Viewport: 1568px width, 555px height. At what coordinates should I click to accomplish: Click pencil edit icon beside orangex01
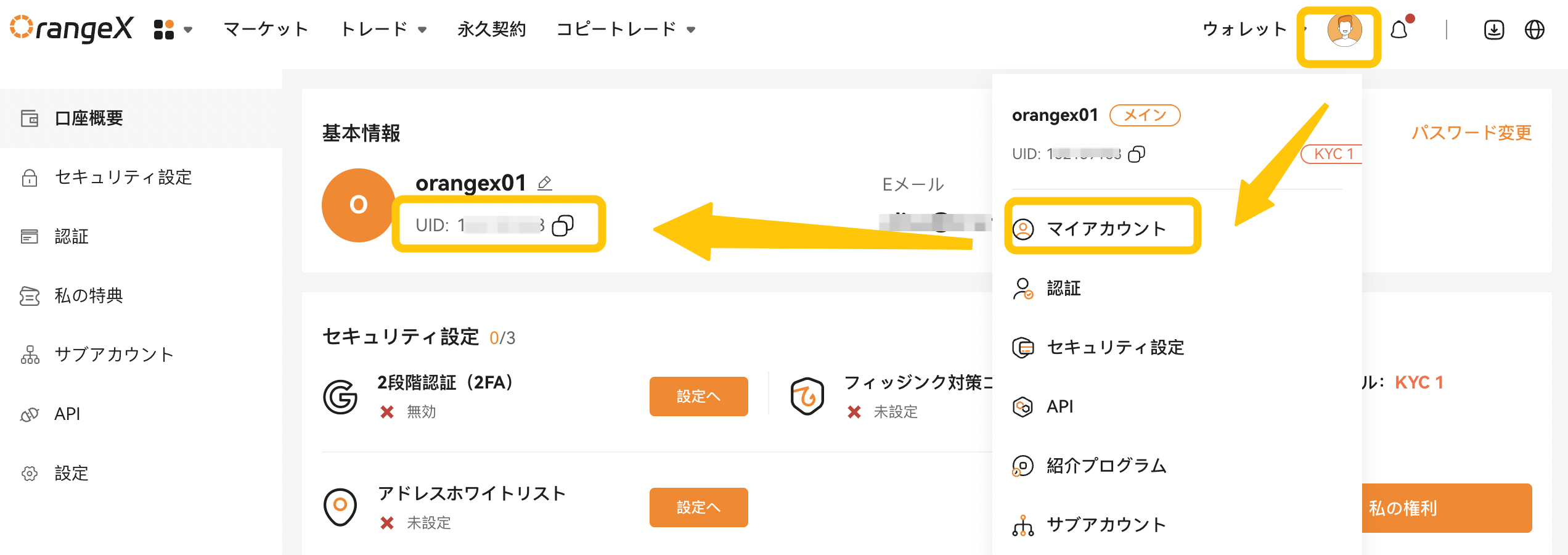545,183
